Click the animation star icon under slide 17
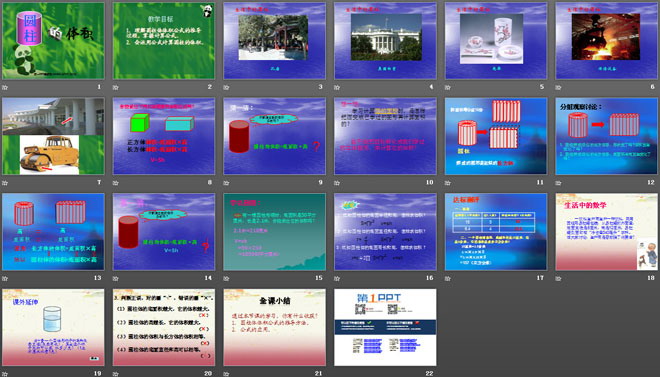Screen dimensions: 660x377 pyautogui.click(x=448, y=278)
